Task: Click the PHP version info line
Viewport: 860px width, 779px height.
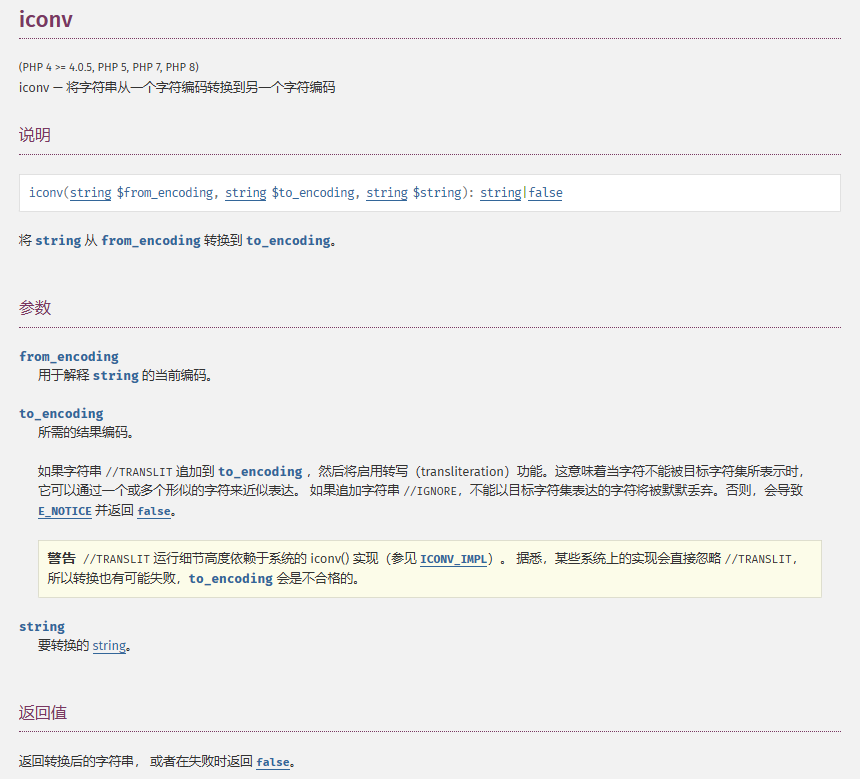Action: tap(108, 67)
